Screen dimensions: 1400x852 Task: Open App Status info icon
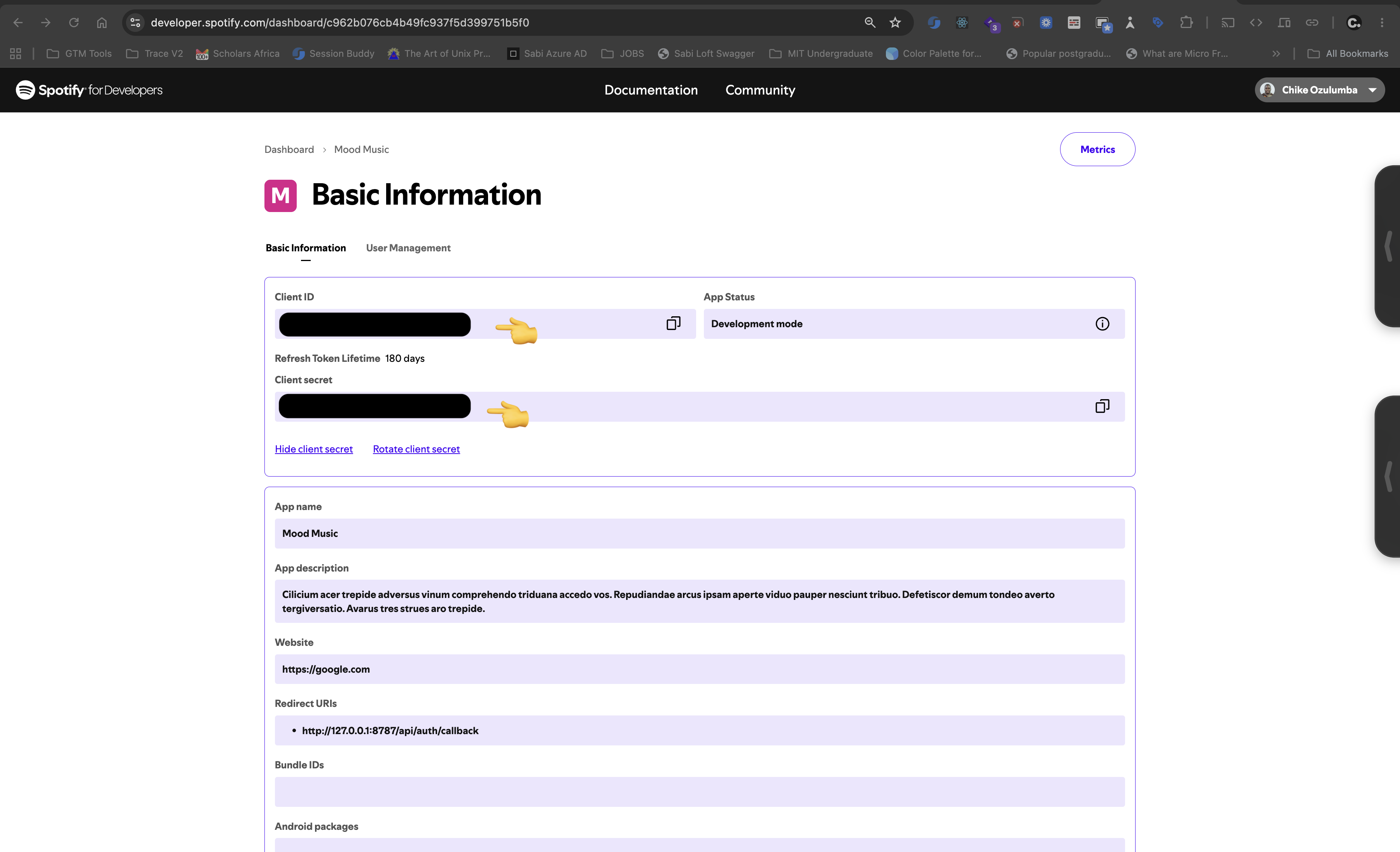coord(1102,323)
